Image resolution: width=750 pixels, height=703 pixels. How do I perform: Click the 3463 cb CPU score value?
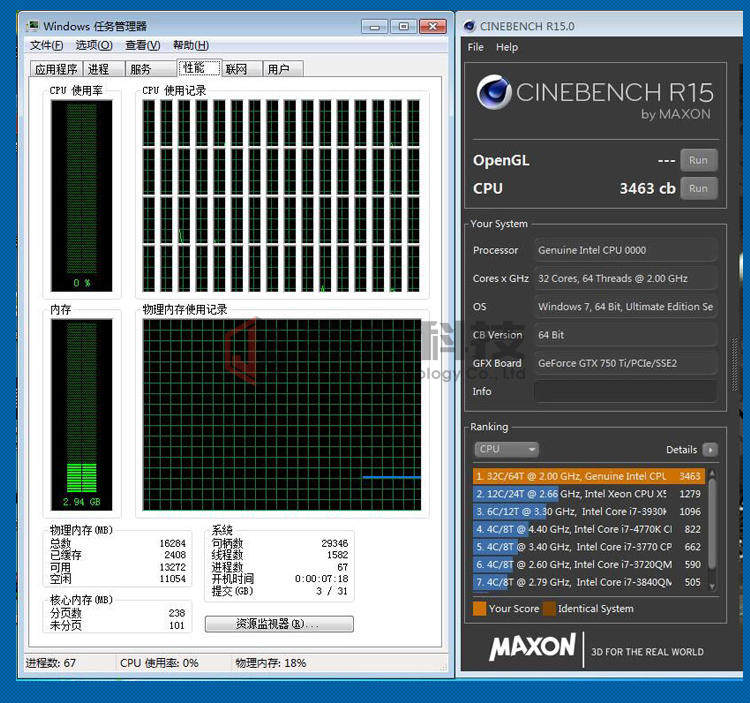coord(647,188)
